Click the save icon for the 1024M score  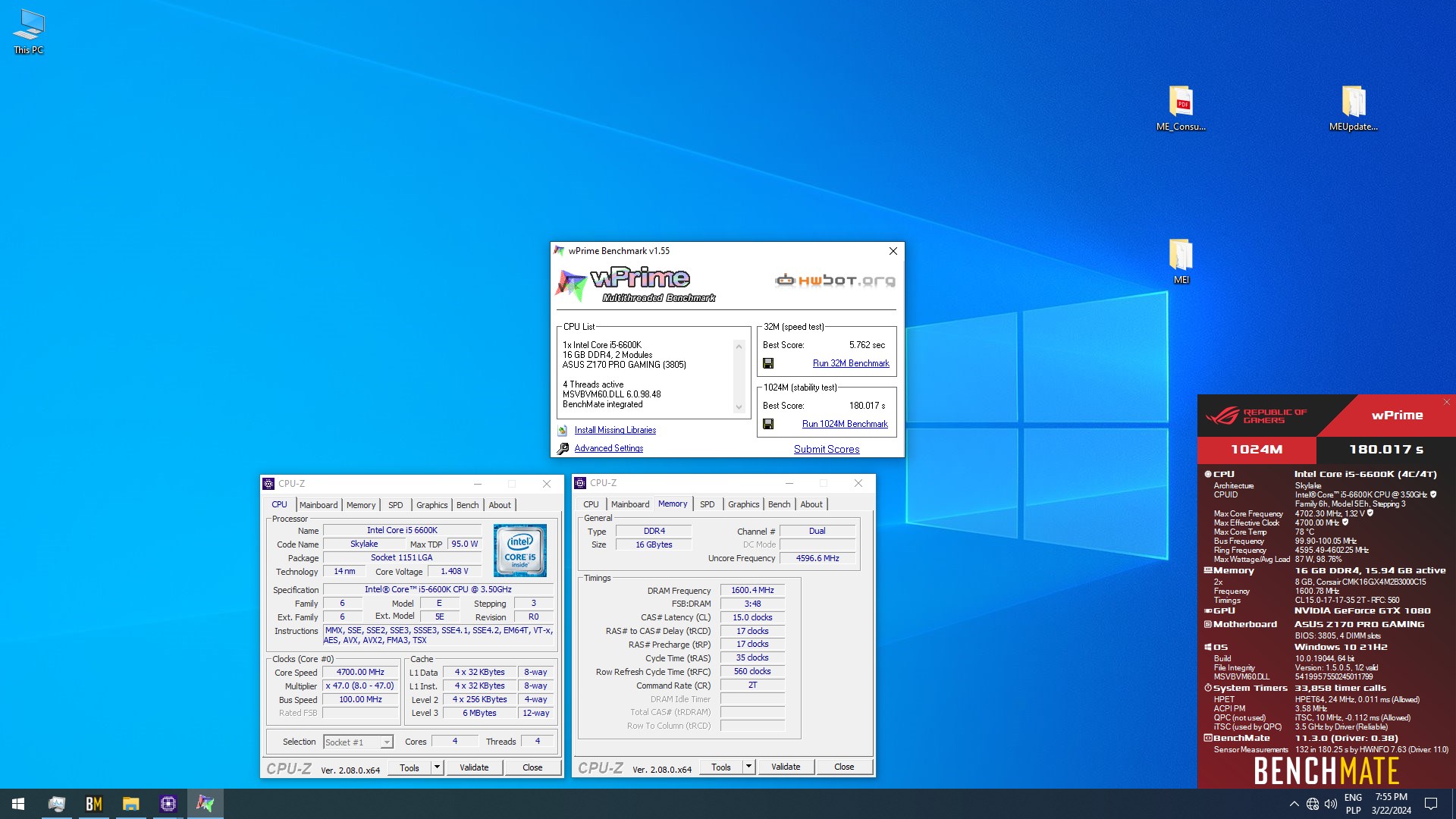(x=768, y=424)
